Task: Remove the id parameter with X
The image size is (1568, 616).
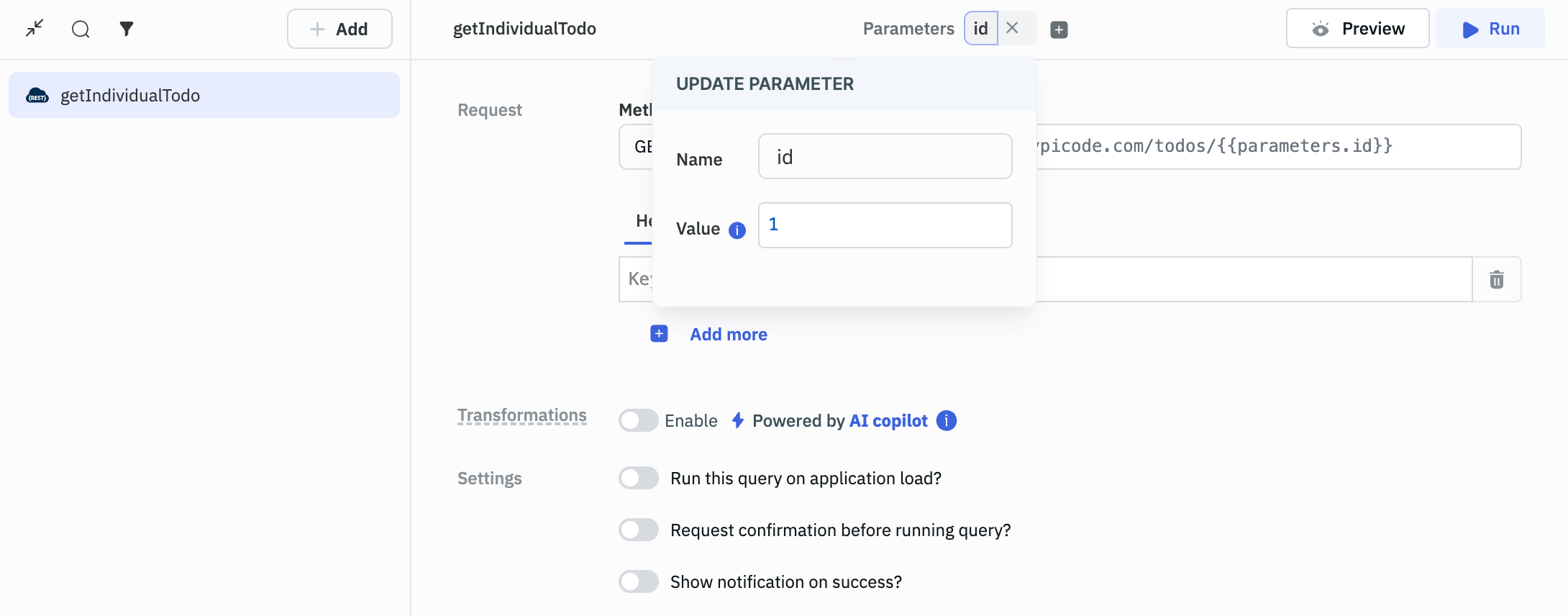Action: click(x=1013, y=28)
